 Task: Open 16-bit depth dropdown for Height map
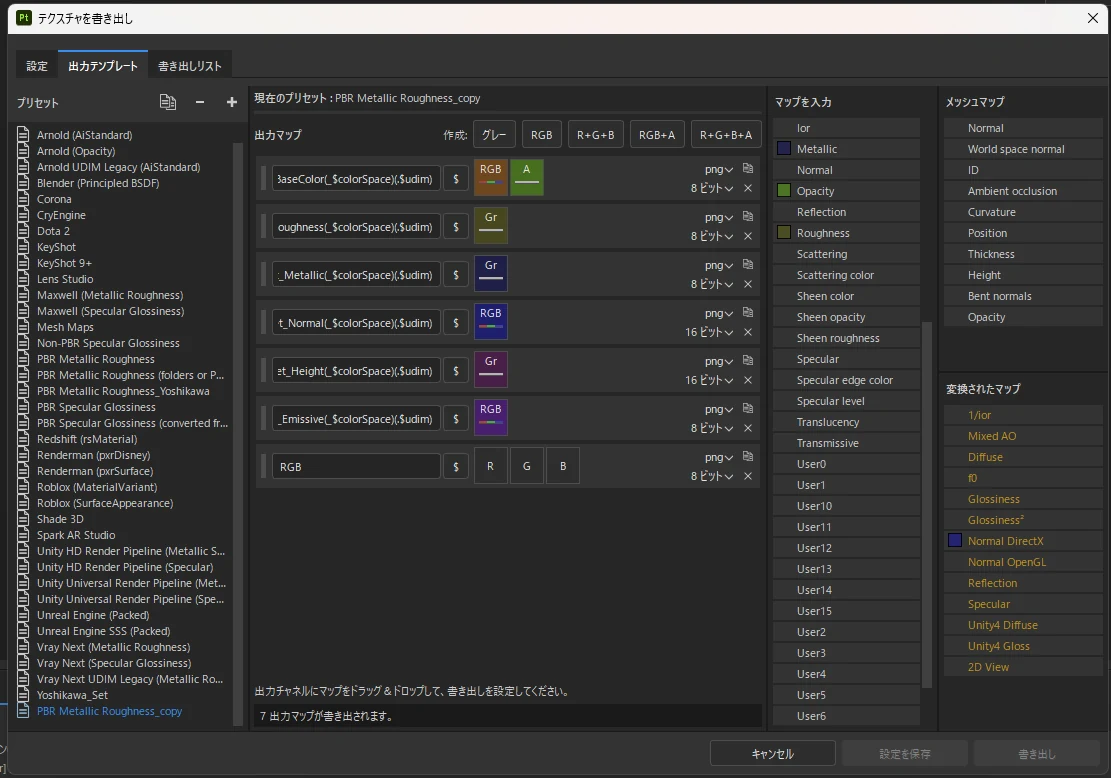pyautogui.click(x=709, y=380)
